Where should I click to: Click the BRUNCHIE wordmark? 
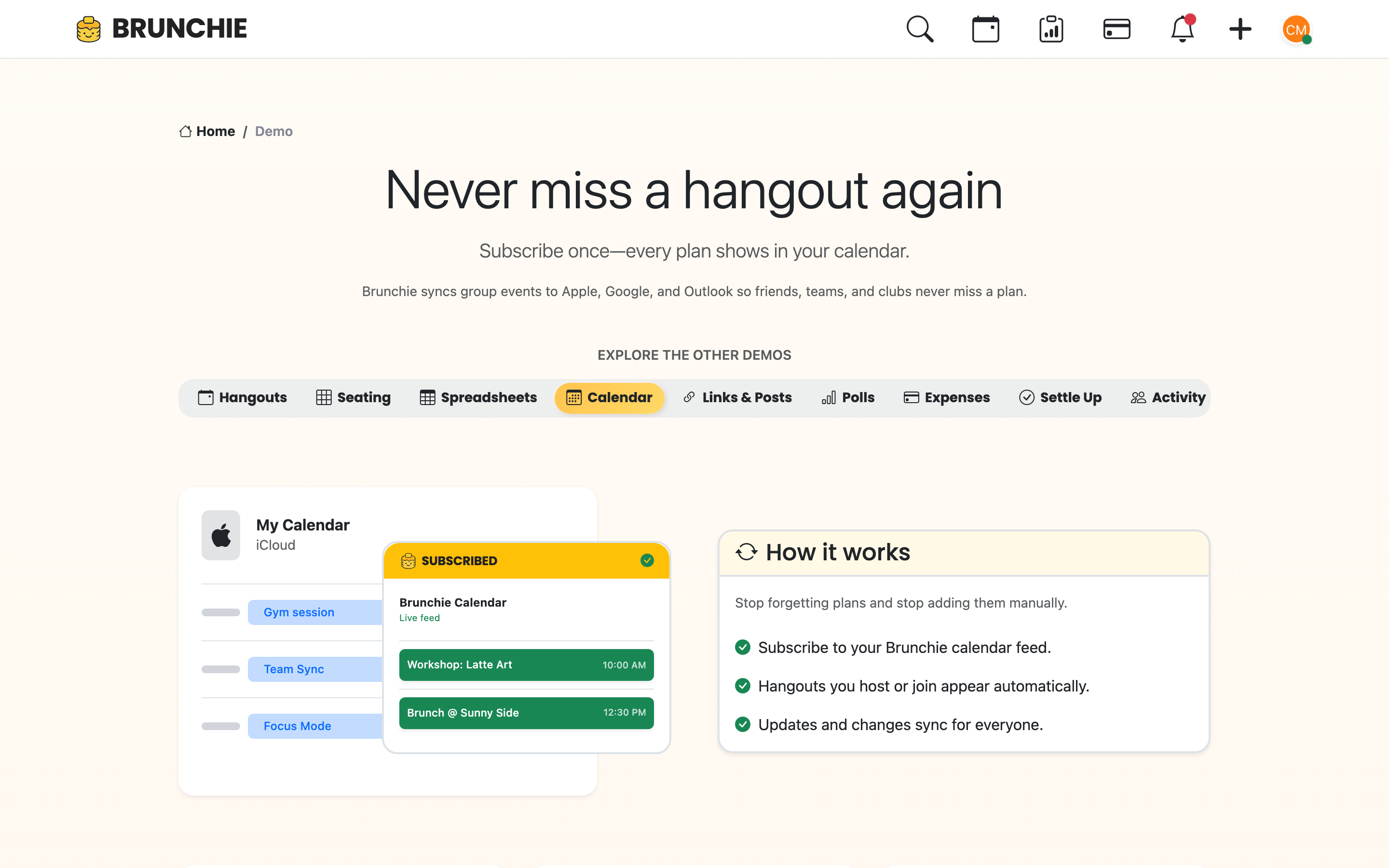pos(179,29)
